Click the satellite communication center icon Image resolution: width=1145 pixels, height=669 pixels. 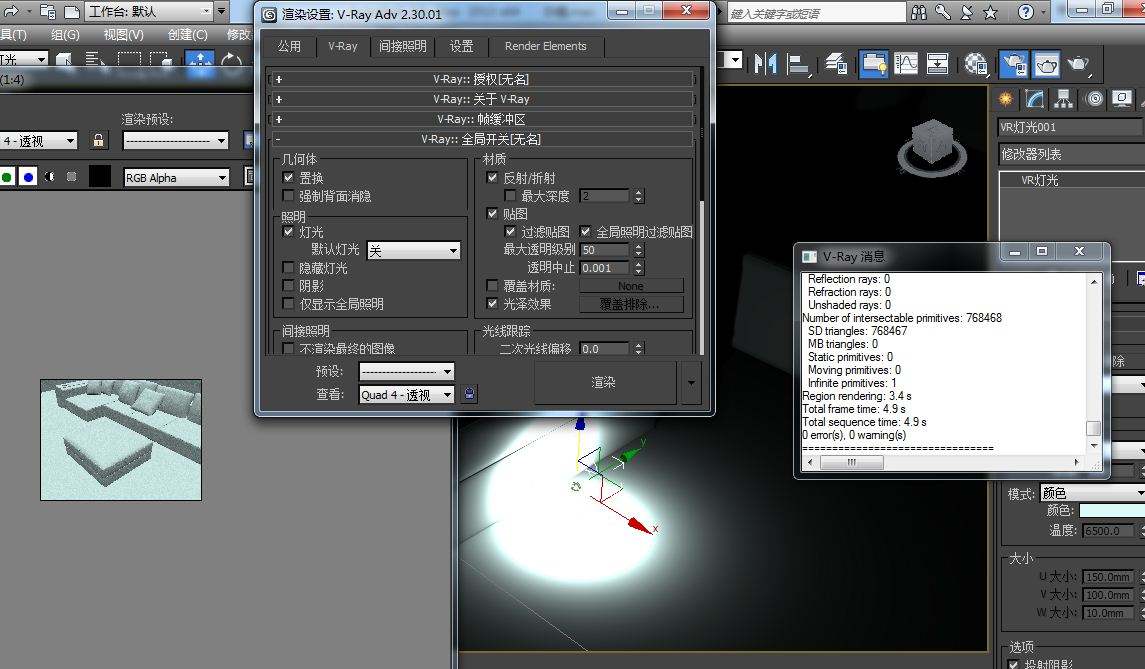coord(967,12)
